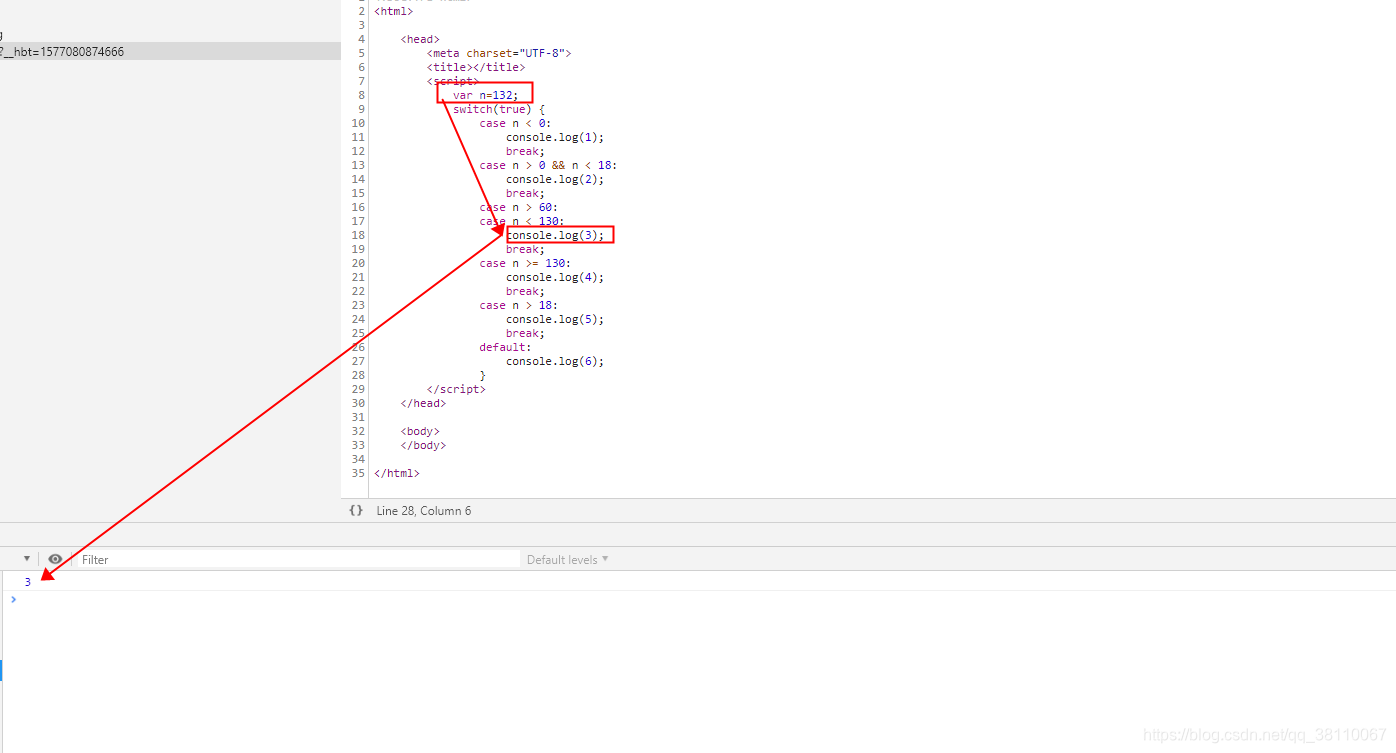
Task: Toggle a breakpoint on line 18
Action: (360, 234)
